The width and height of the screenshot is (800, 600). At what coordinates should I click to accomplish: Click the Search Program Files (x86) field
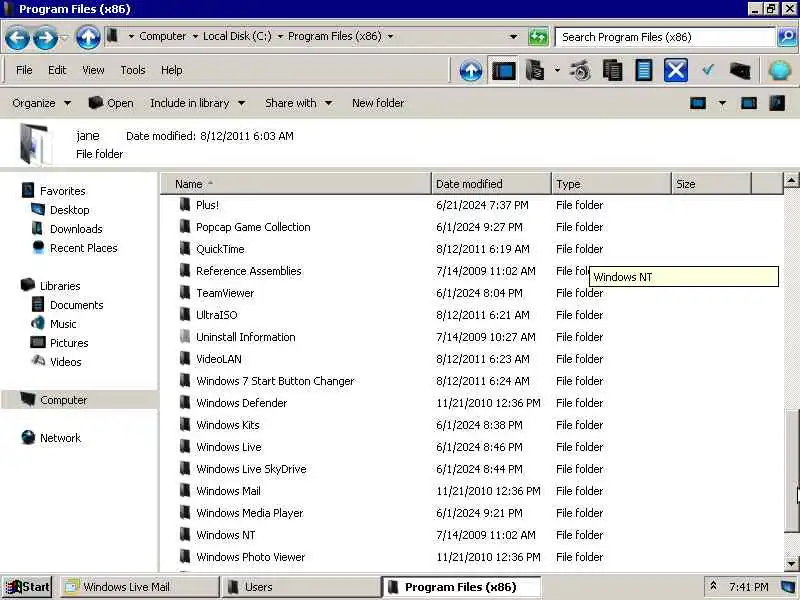665,37
